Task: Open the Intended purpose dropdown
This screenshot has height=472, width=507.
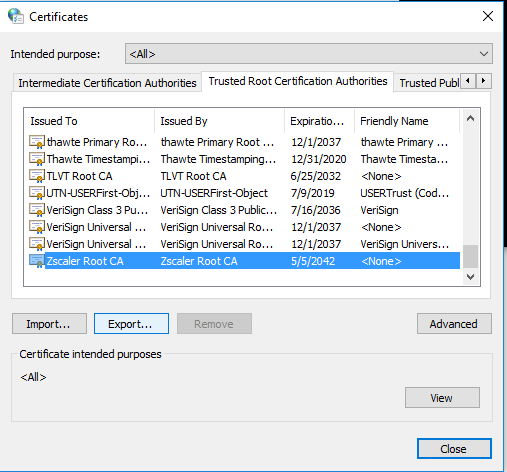Action: coord(309,54)
